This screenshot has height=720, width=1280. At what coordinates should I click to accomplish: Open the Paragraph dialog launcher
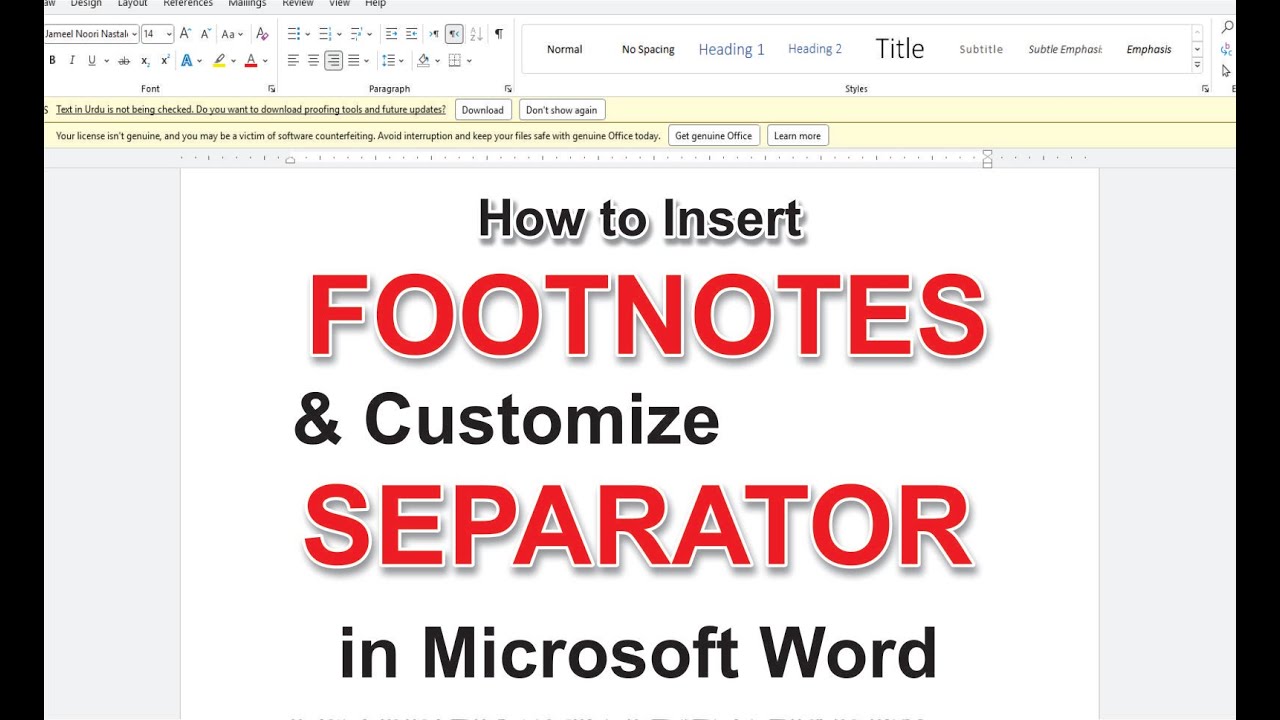[x=508, y=89]
